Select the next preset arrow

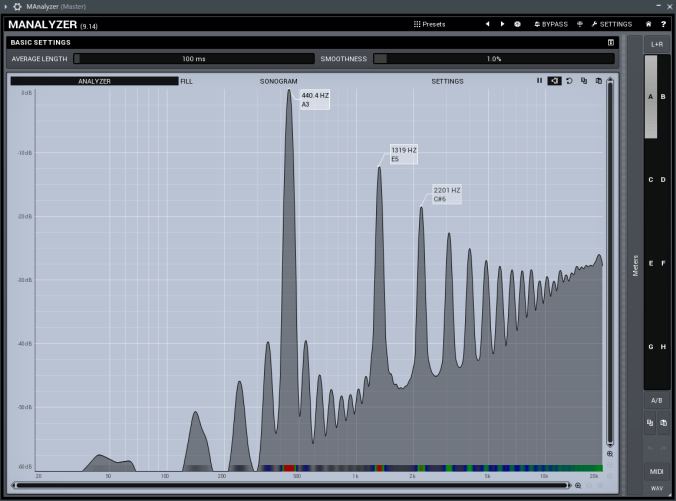pyautogui.click(x=502, y=23)
